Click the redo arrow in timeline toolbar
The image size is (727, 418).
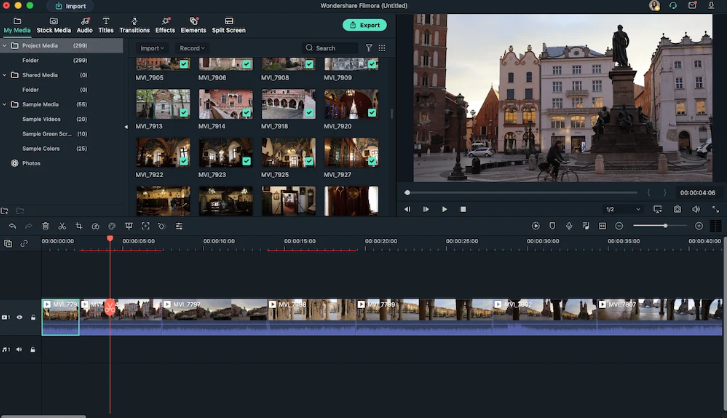(x=29, y=226)
